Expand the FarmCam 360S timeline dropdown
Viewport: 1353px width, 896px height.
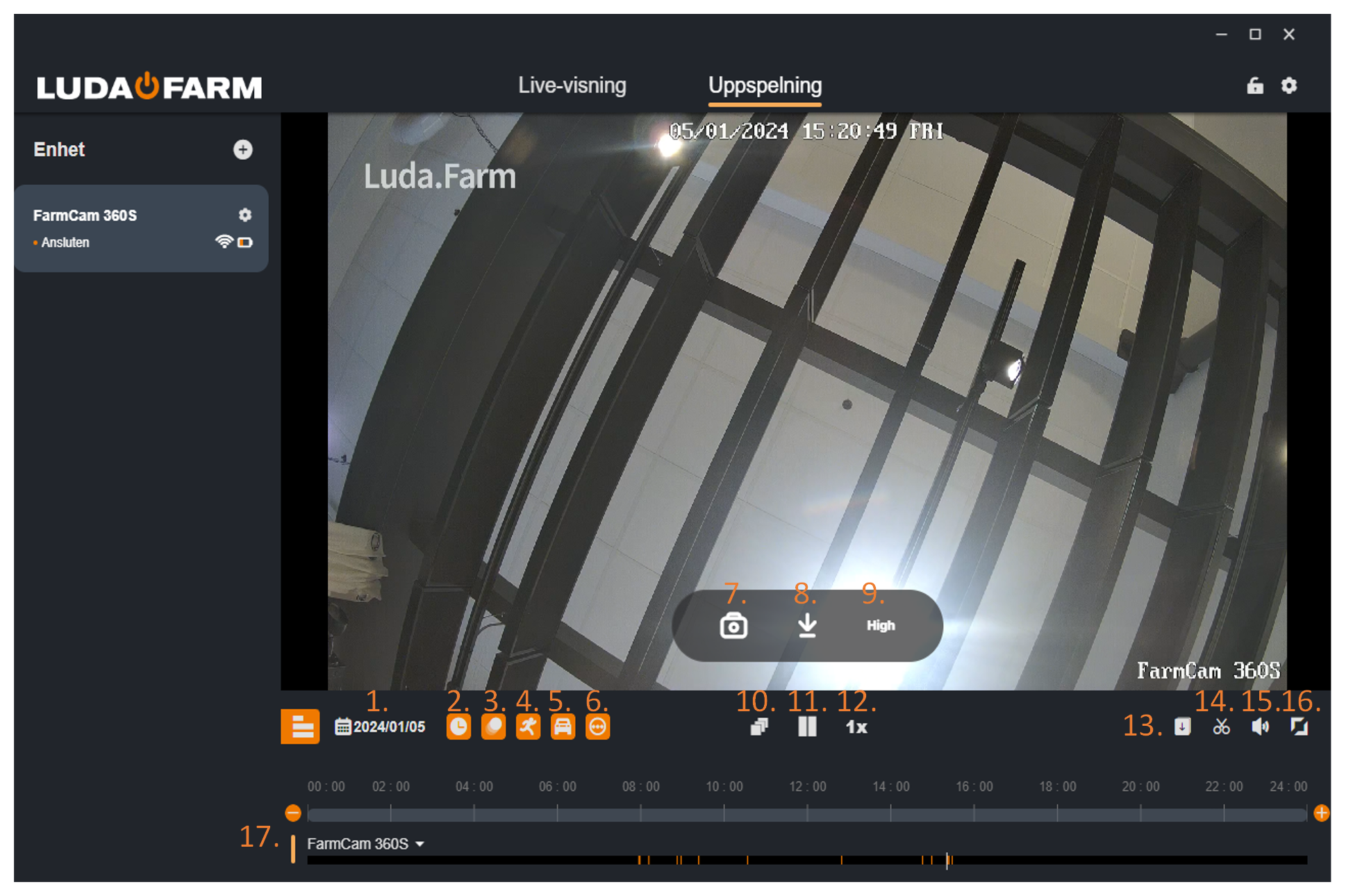420,844
